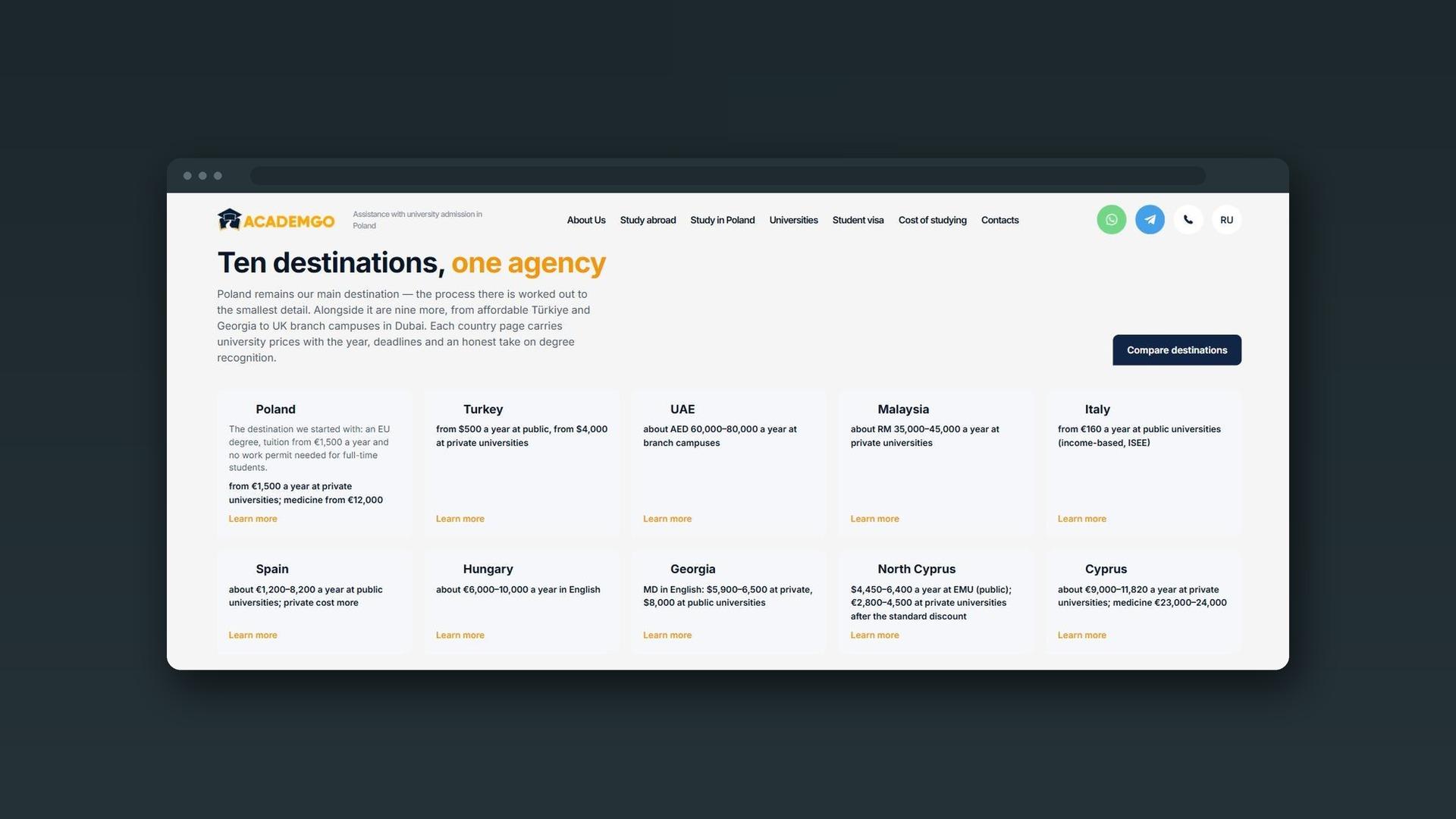Follow Learn more link on Italy card
This screenshot has height=819, width=1456.
(1081, 519)
